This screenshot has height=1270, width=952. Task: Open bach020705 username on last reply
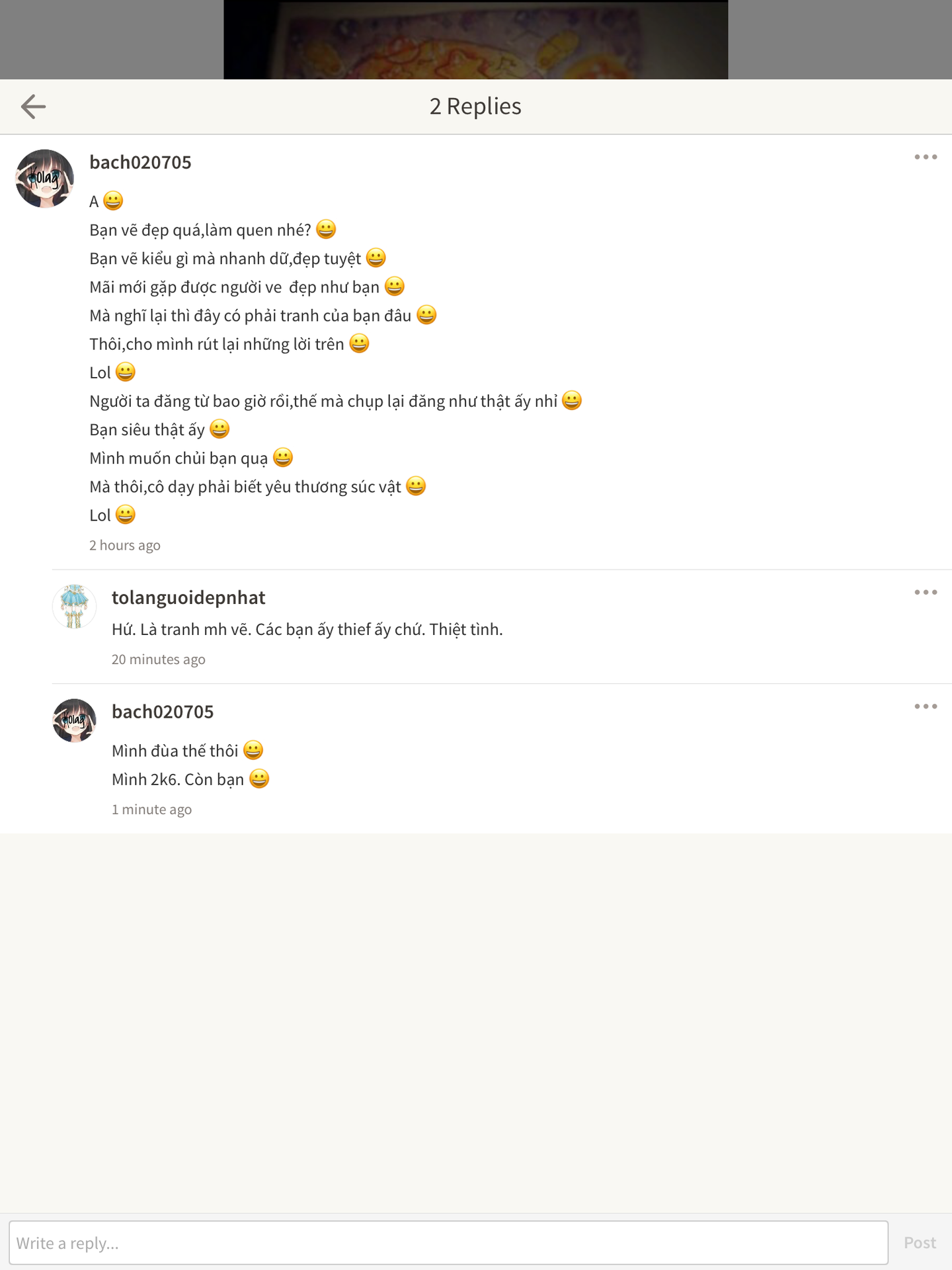pyautogui.click(x=163, y=712)
